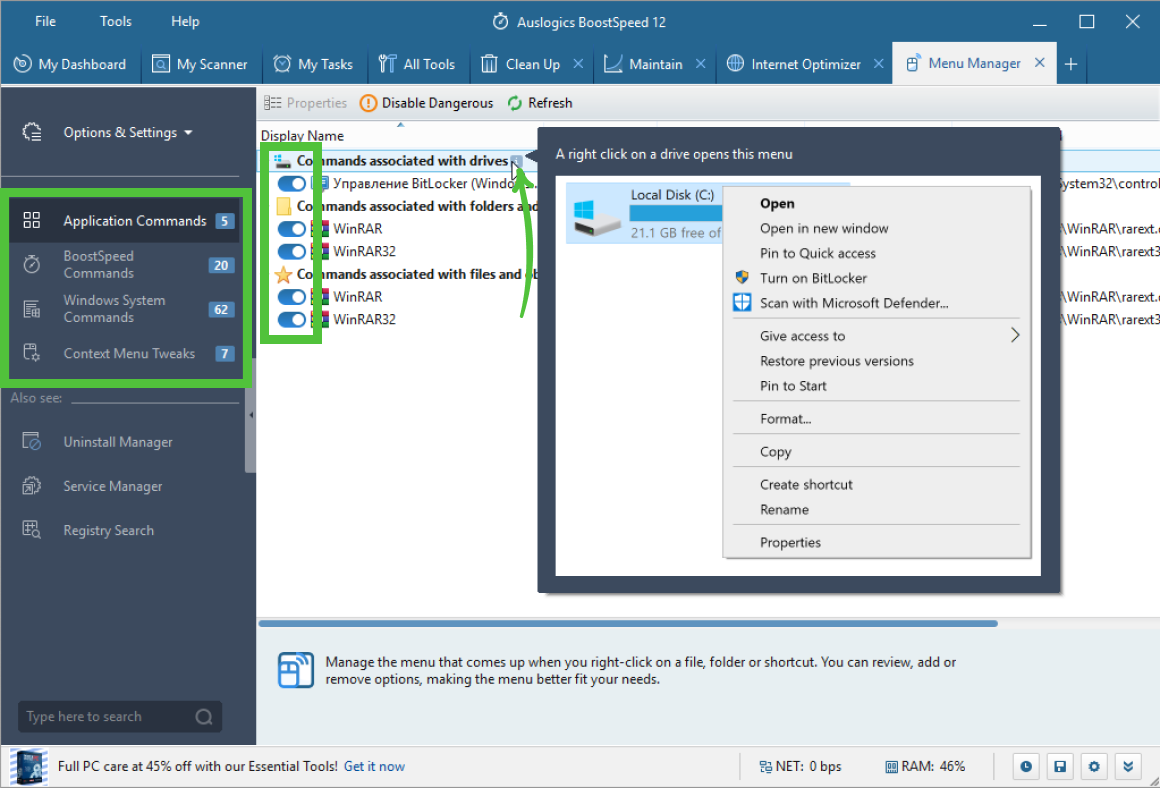Sort by the Display Name column header
Screen dimensions: 1160x788
click(302, 135)
